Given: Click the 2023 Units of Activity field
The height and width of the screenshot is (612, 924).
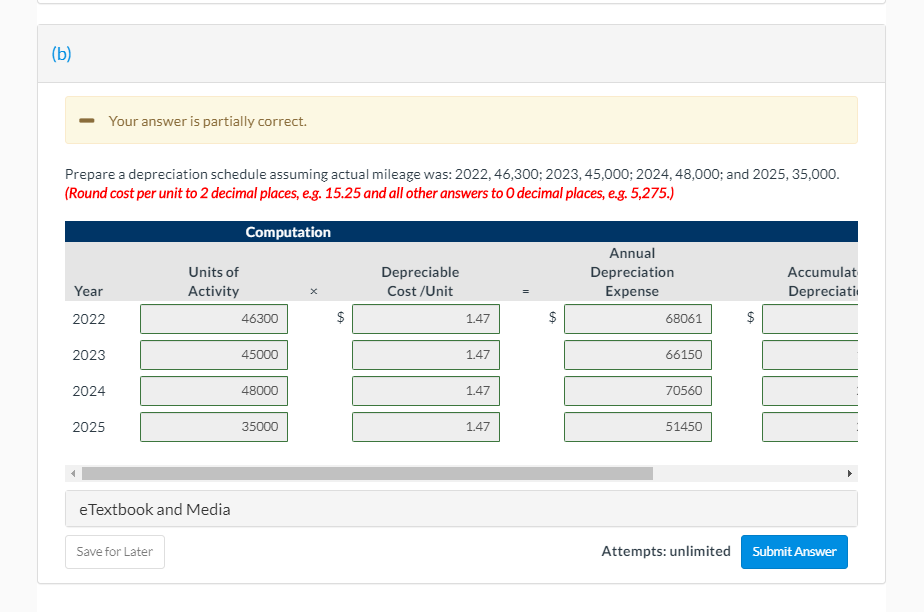Looking at the screenshot, I should 214,355.
